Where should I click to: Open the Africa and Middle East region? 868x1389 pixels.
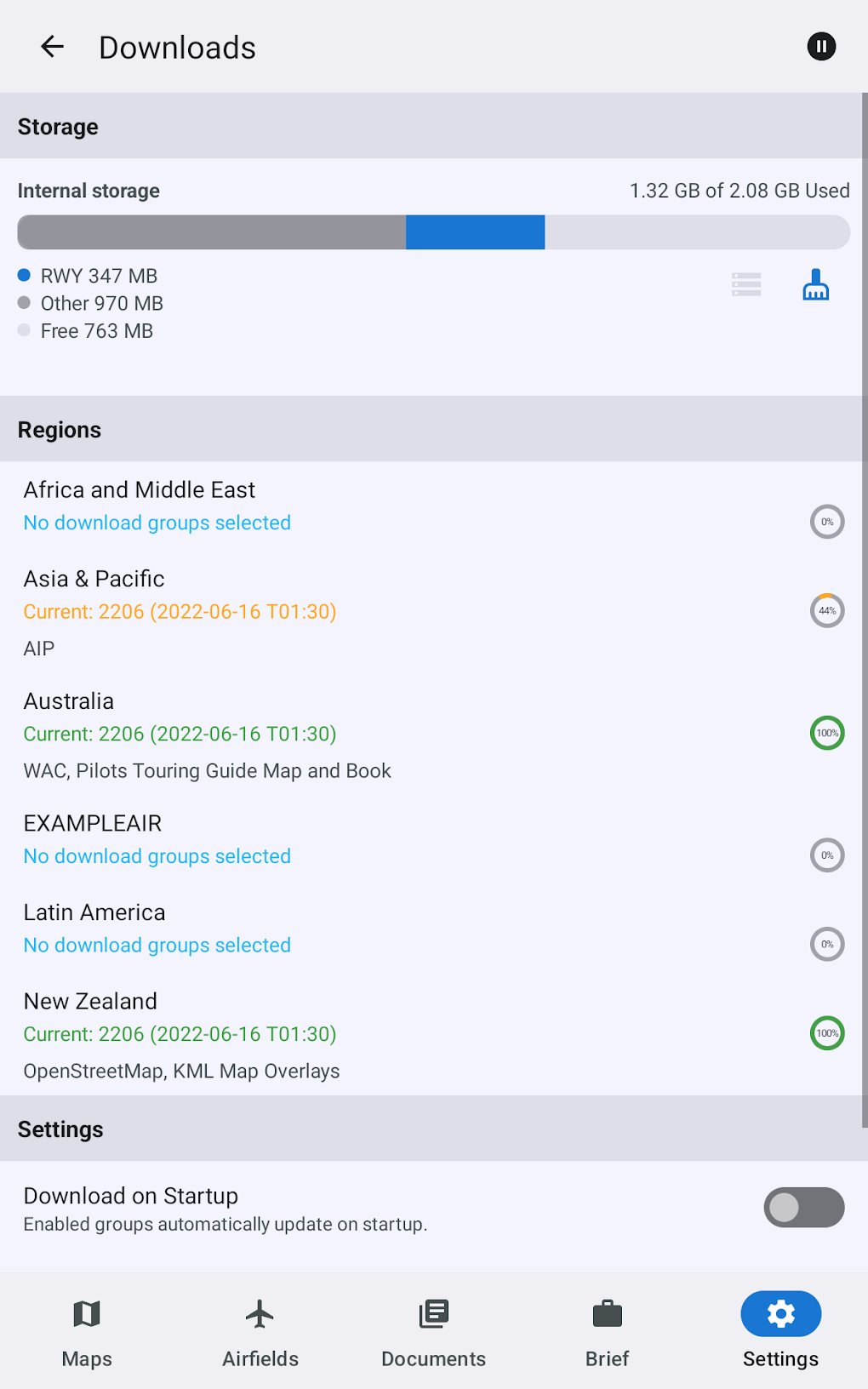click(140, 490)
